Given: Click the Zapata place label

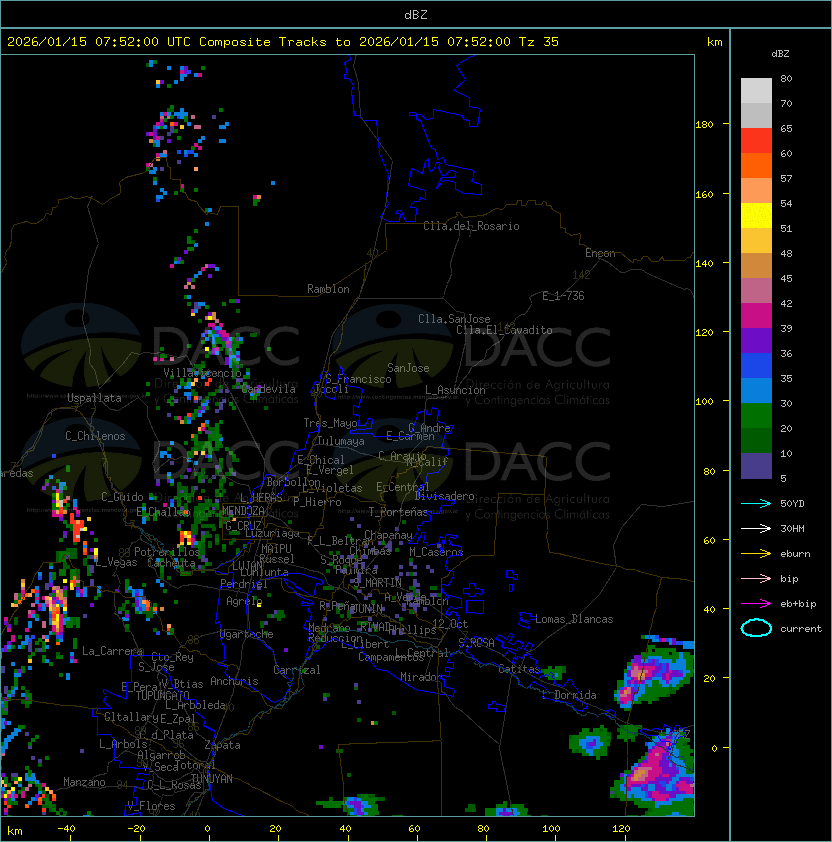Looking at the screenshot, I should tap(222, 745).
